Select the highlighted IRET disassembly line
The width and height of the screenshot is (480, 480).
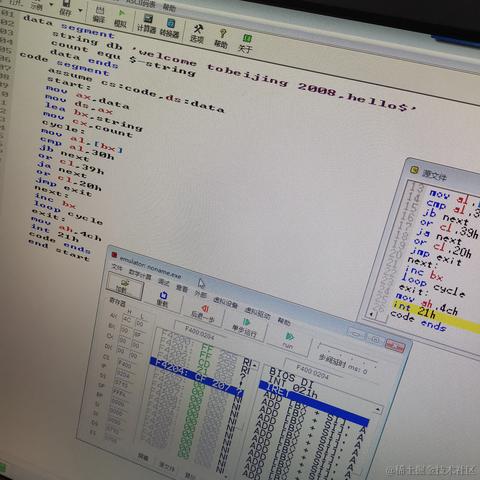(313, 403)
